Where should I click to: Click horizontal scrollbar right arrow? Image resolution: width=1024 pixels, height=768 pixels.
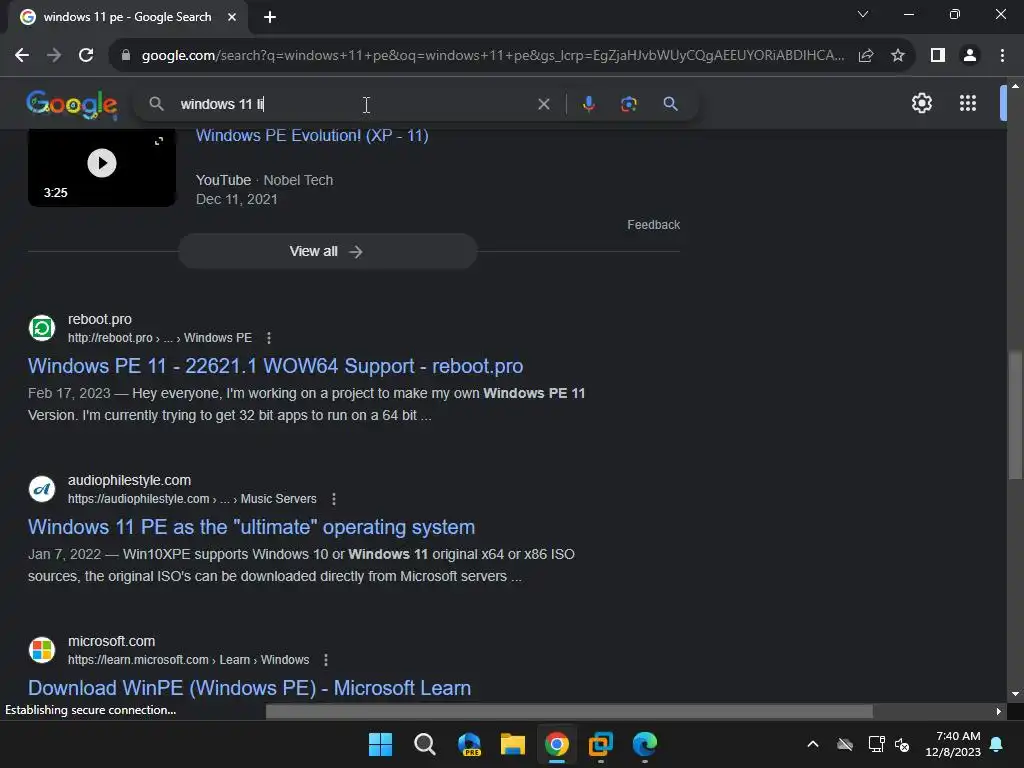pyautogui.click(x=998, y=711)
